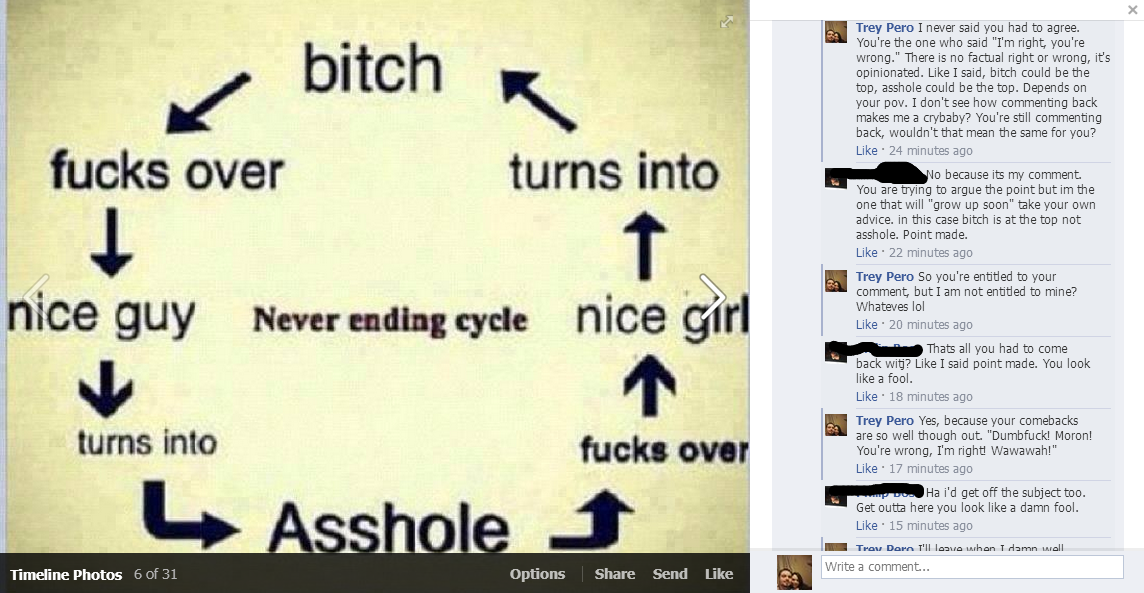1144x593 pixels.
Task: Open the Timeline Photos album link
Action: coord(66,574)
